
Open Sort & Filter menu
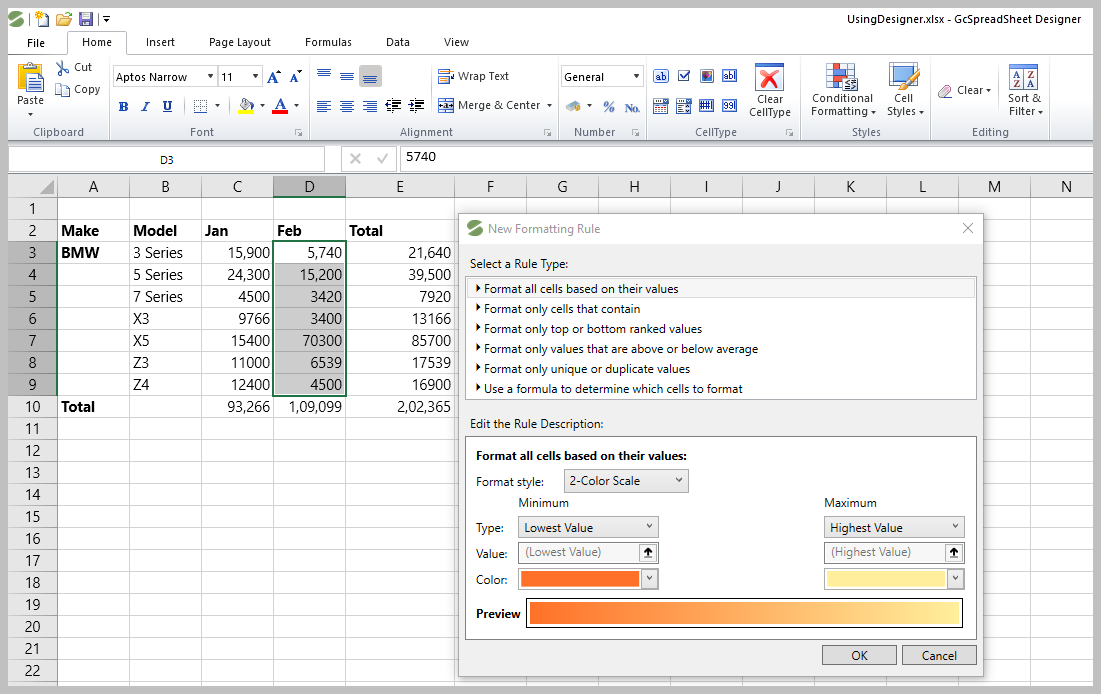[x=1025, y=90]
